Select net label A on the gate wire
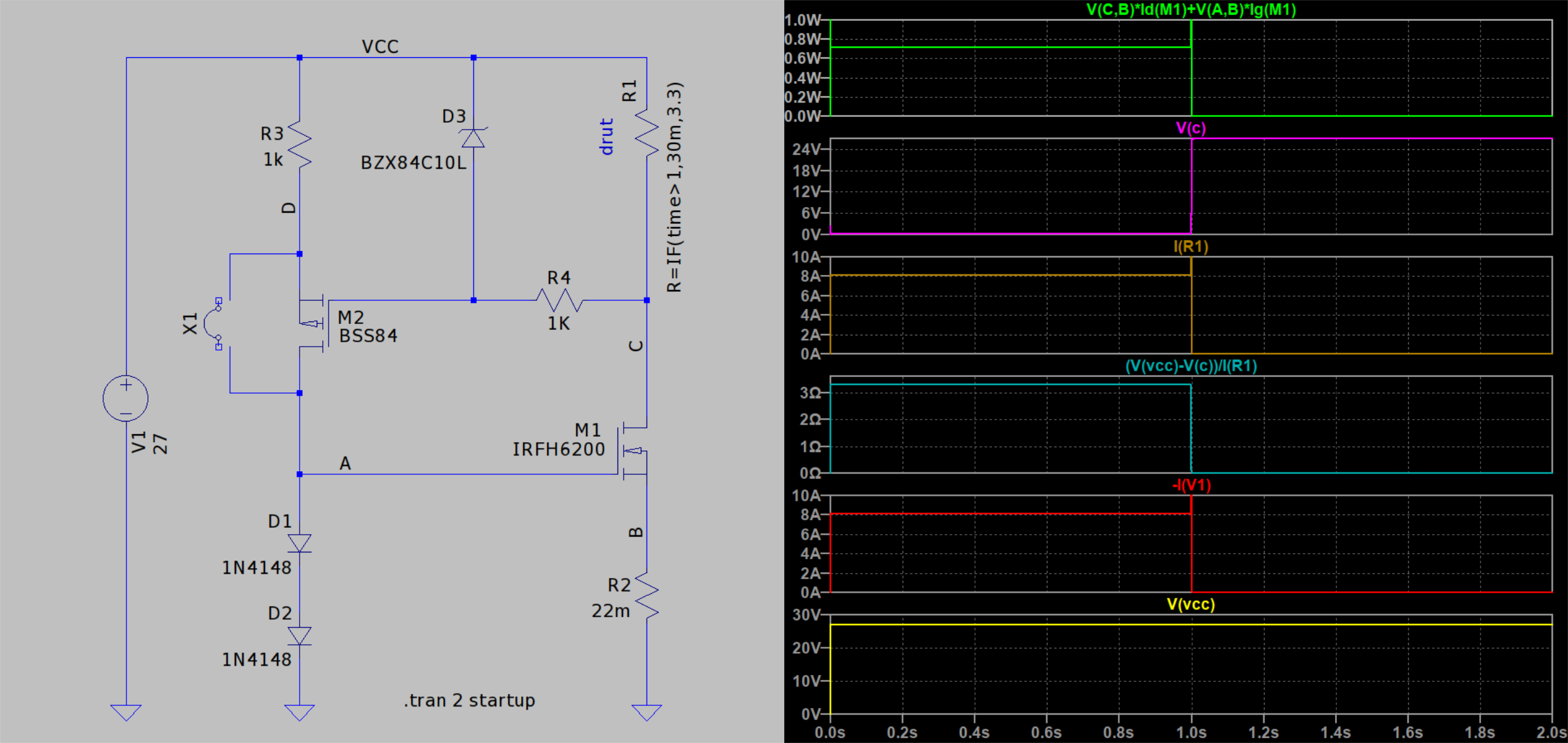This screenshot has width=1568, height=743. click(345, 464)
